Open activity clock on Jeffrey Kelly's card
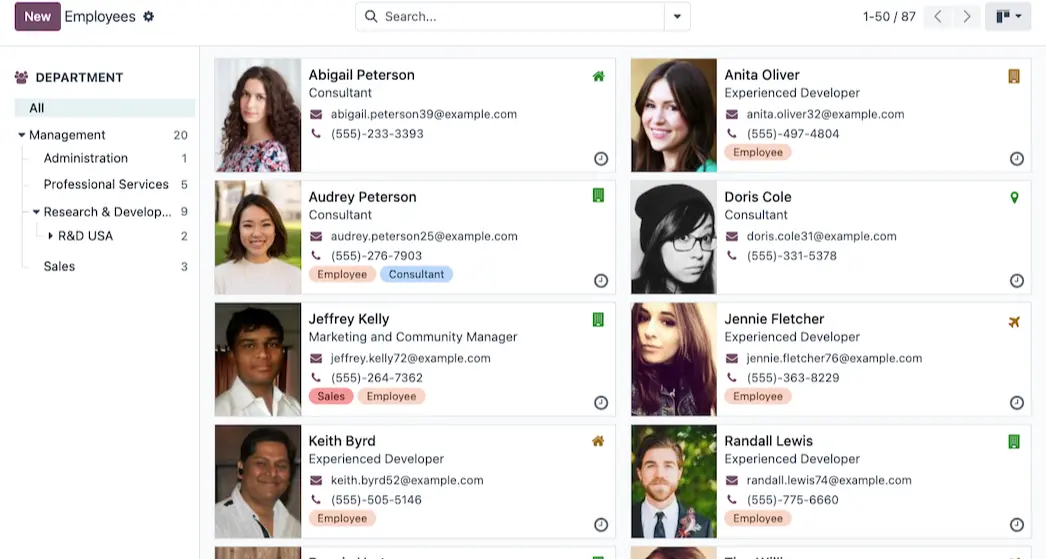This screenshot has width=1046, height=559. (601, 403)
